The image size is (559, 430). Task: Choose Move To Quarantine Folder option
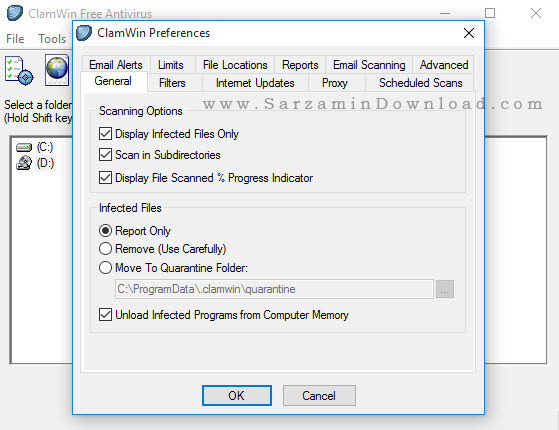click(x=105, y=267)
